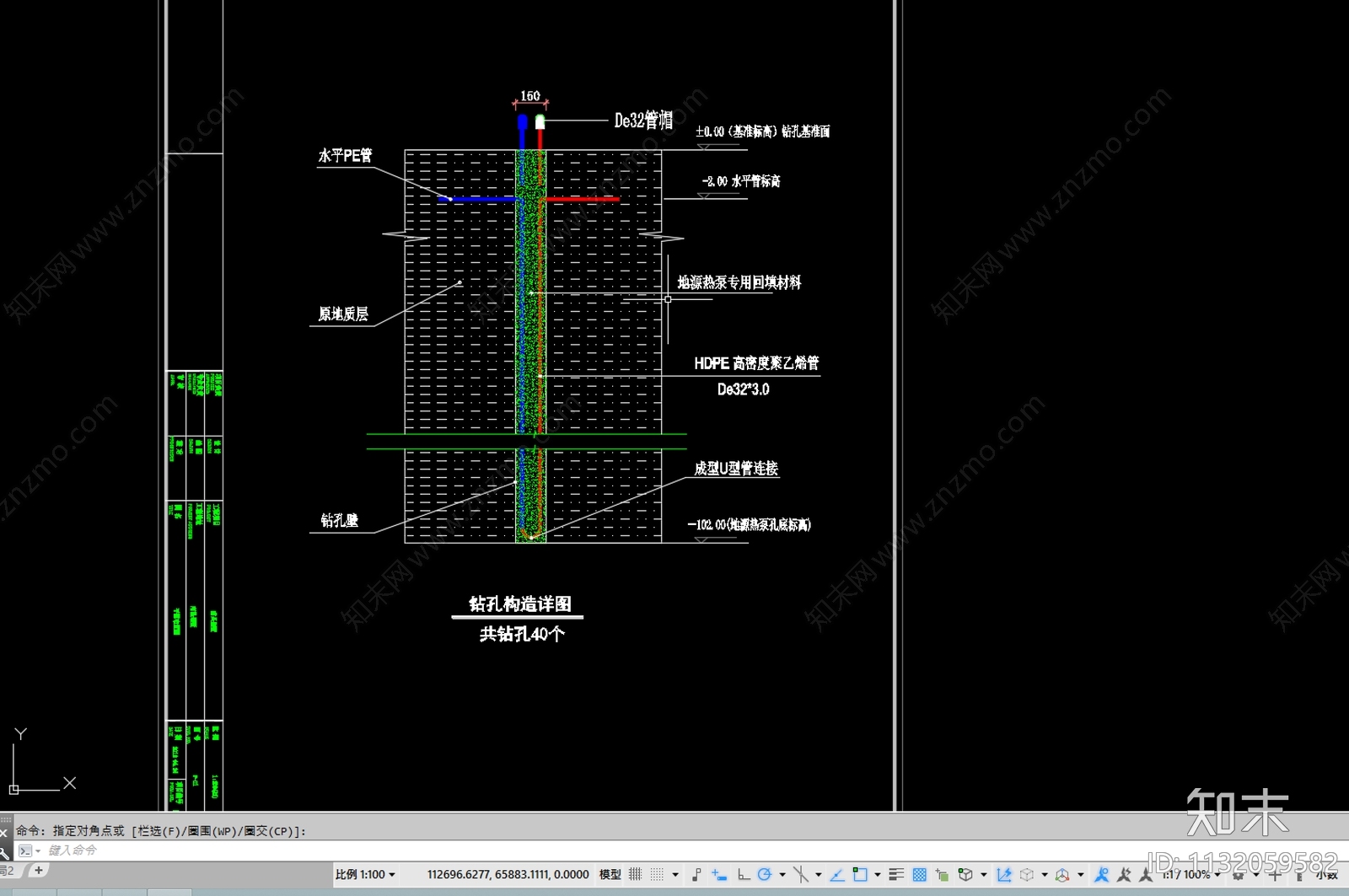Toggle object snap tracking icon
The height and width of the screenshot is (896, 1349).
tap(837, 874)
